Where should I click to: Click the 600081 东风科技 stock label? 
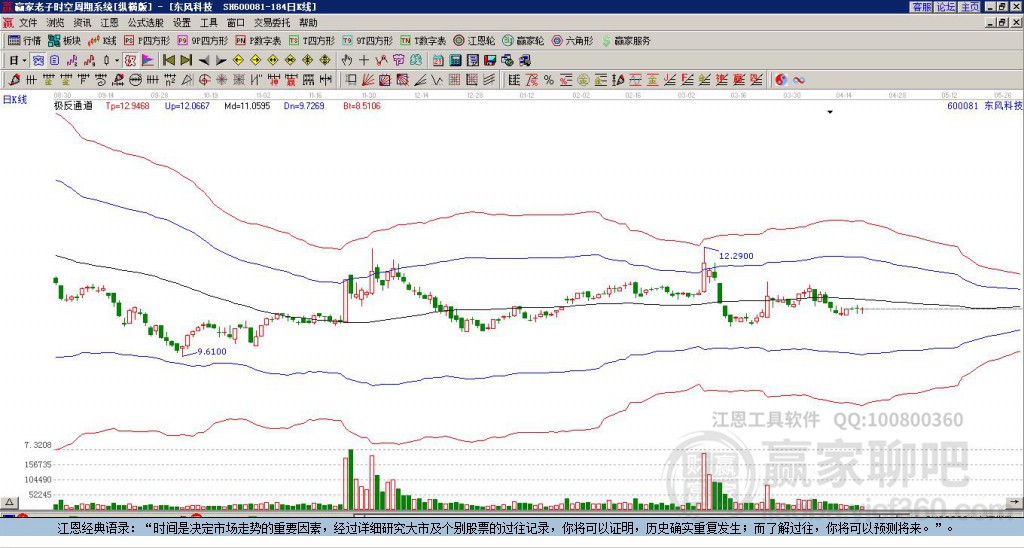[x=985, y=105]
